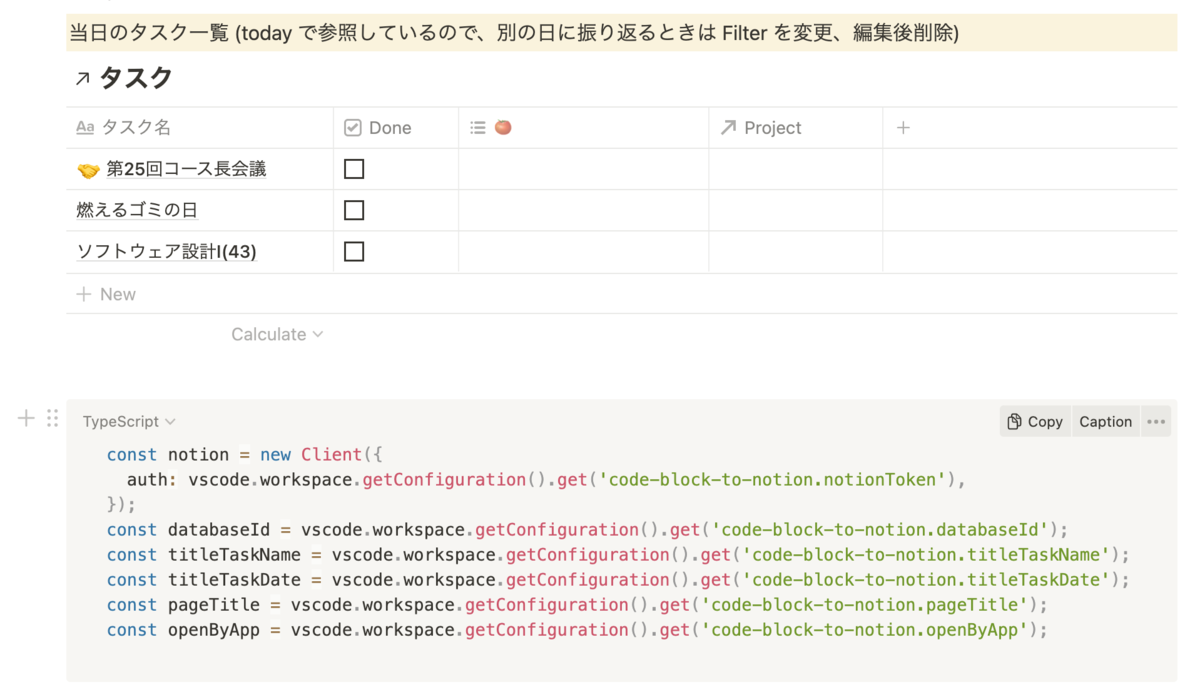Click the arrow icon beside タスク heading
This screenshot has height=697, width=1200.
[82, 79]
